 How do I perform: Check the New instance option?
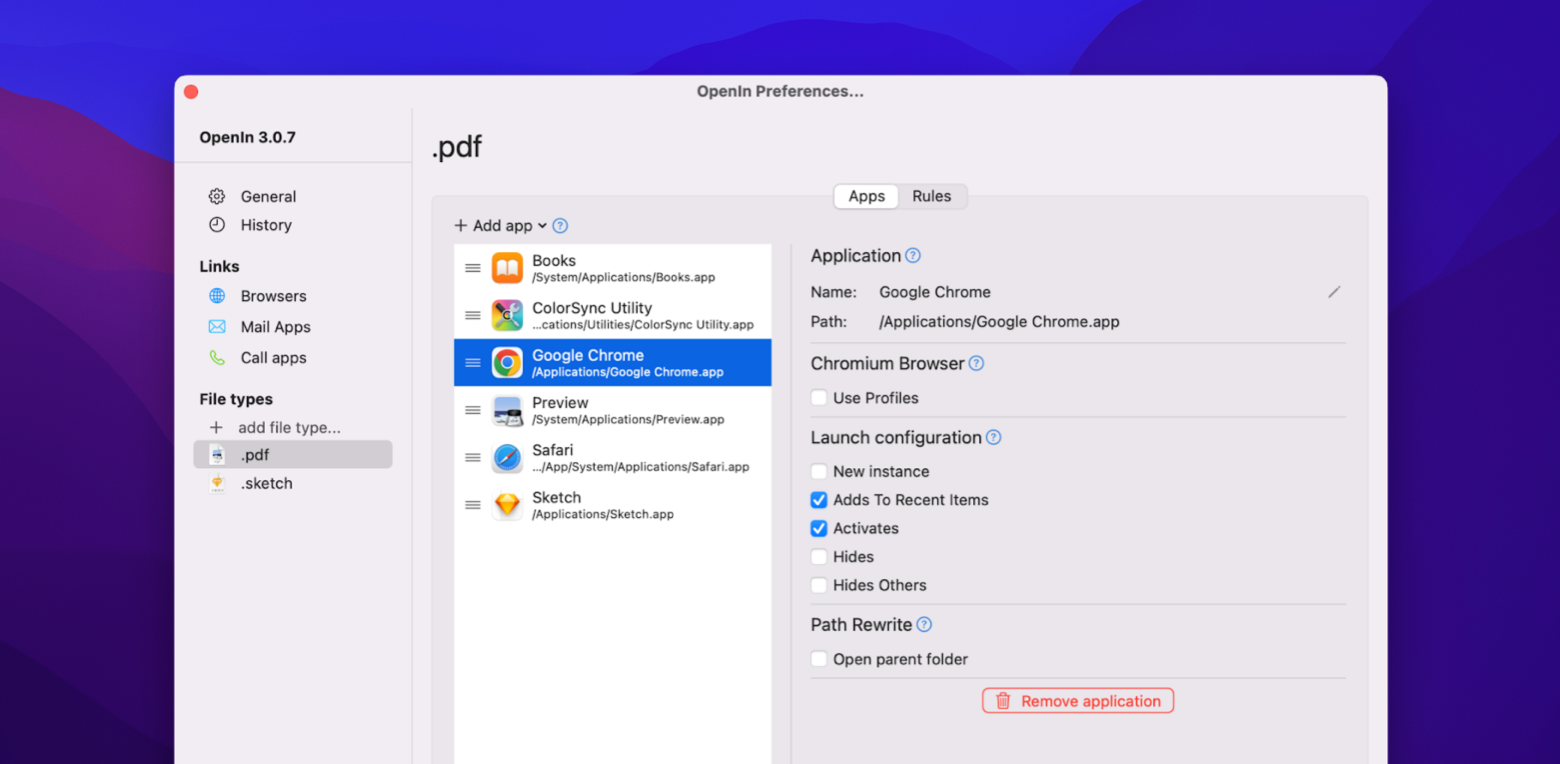click(x=818, y=471)
